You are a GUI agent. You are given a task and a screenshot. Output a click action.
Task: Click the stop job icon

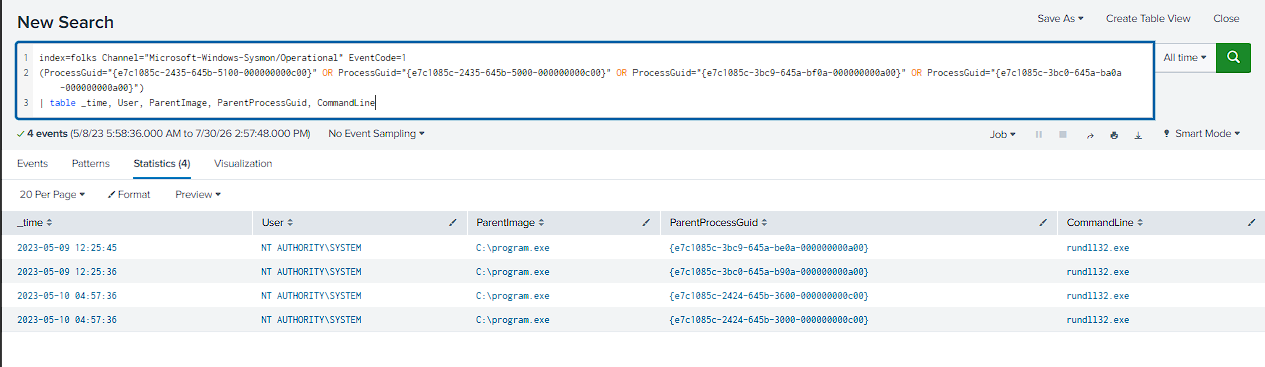pos(1063,134)
